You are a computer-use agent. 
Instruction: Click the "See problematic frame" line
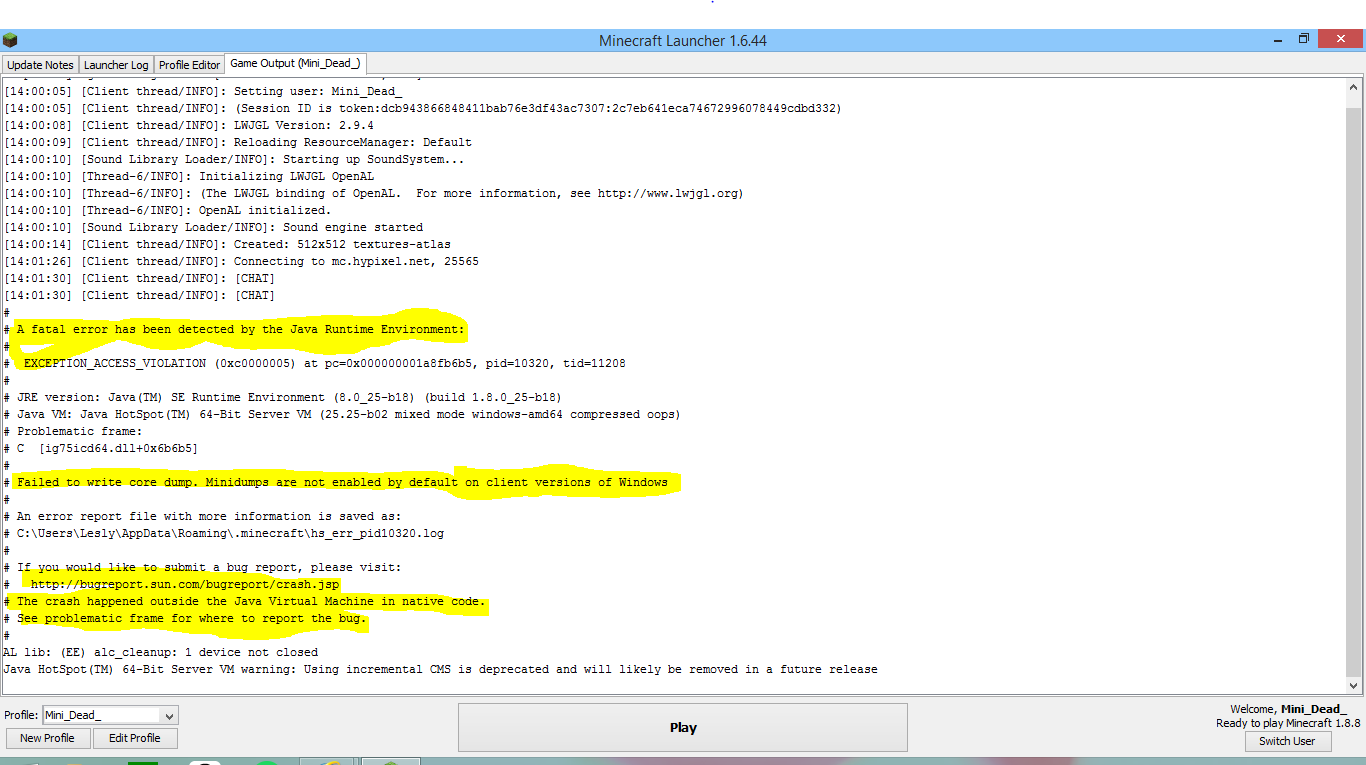coord(186,618)
